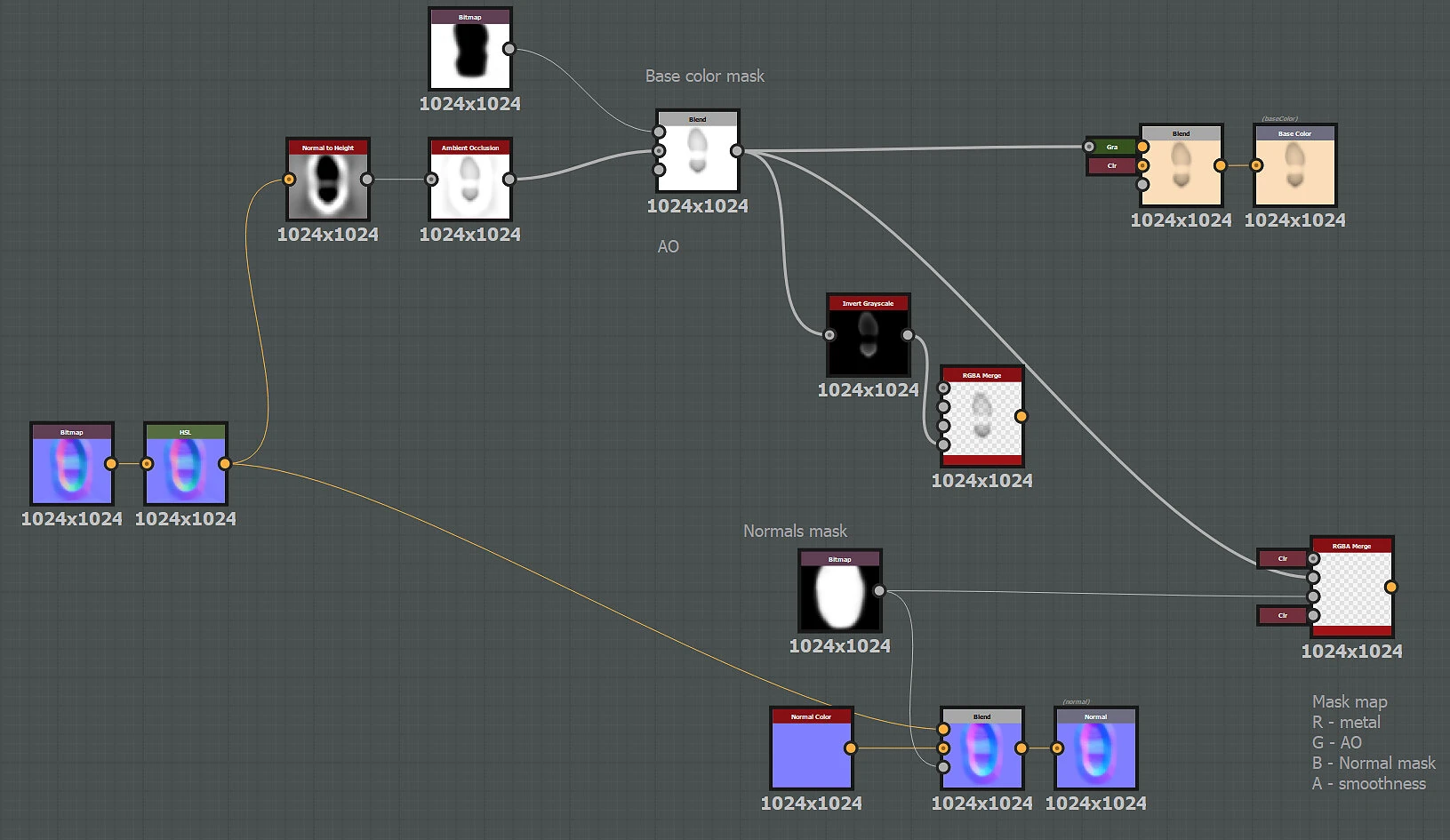Click output port of Normals mask Bitmap node

879,591
